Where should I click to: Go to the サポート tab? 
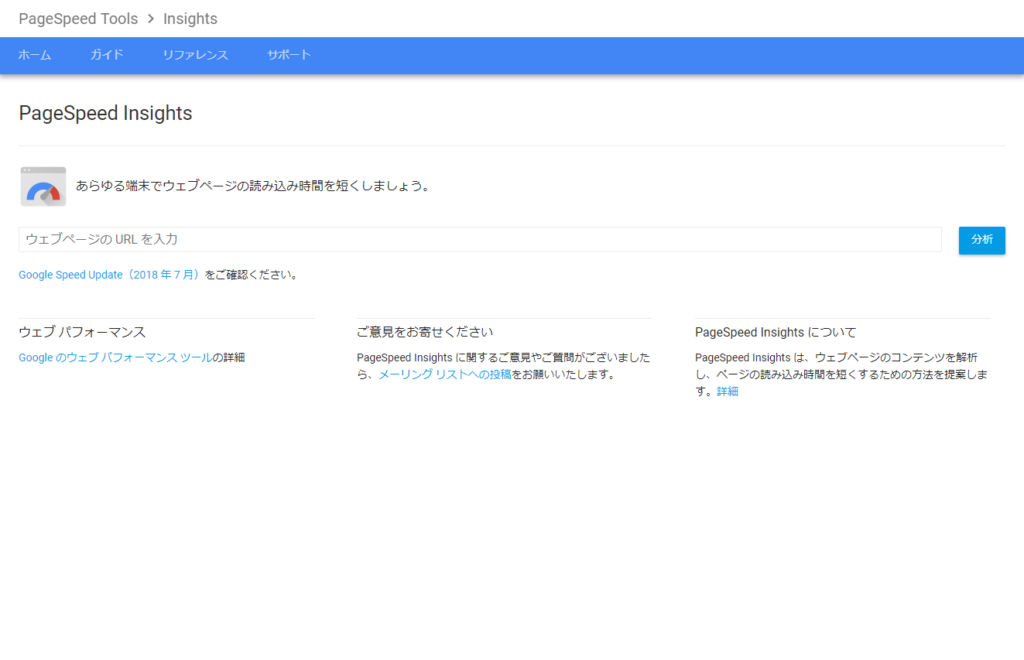point(289,55)
